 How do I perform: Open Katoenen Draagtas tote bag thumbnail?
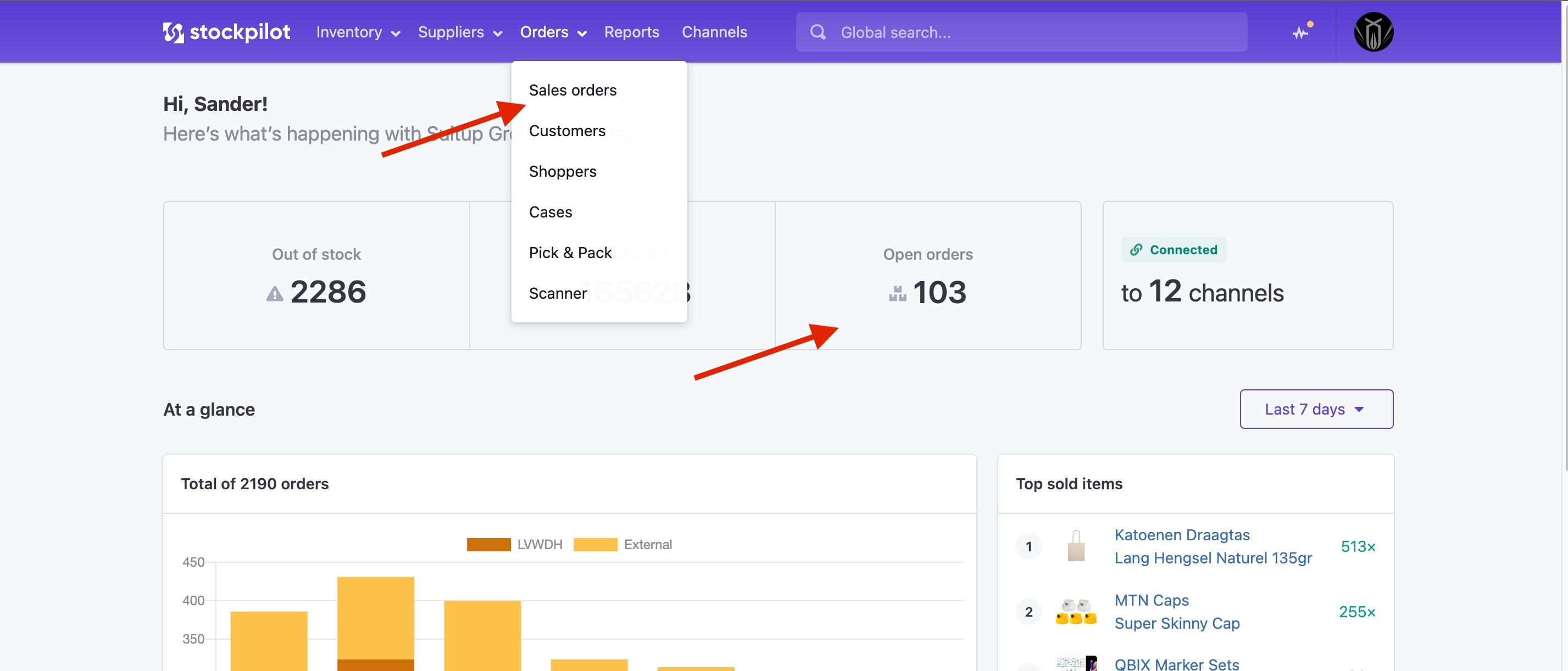(1076, 546)
